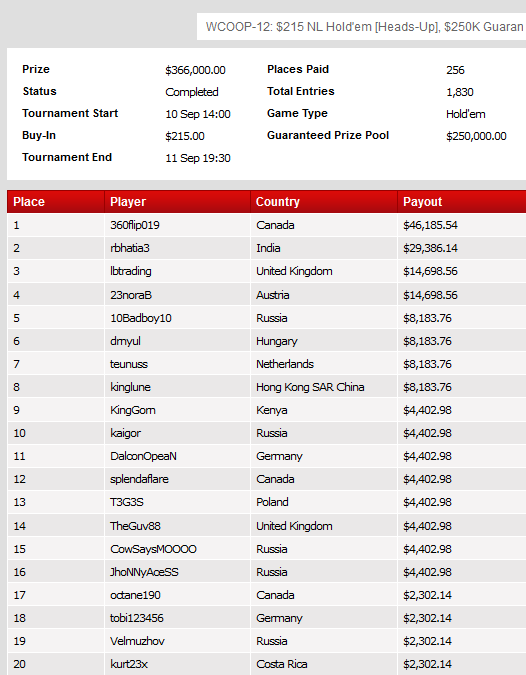Click Velmuzhov player name
The image size is (526, 675).
137,641
